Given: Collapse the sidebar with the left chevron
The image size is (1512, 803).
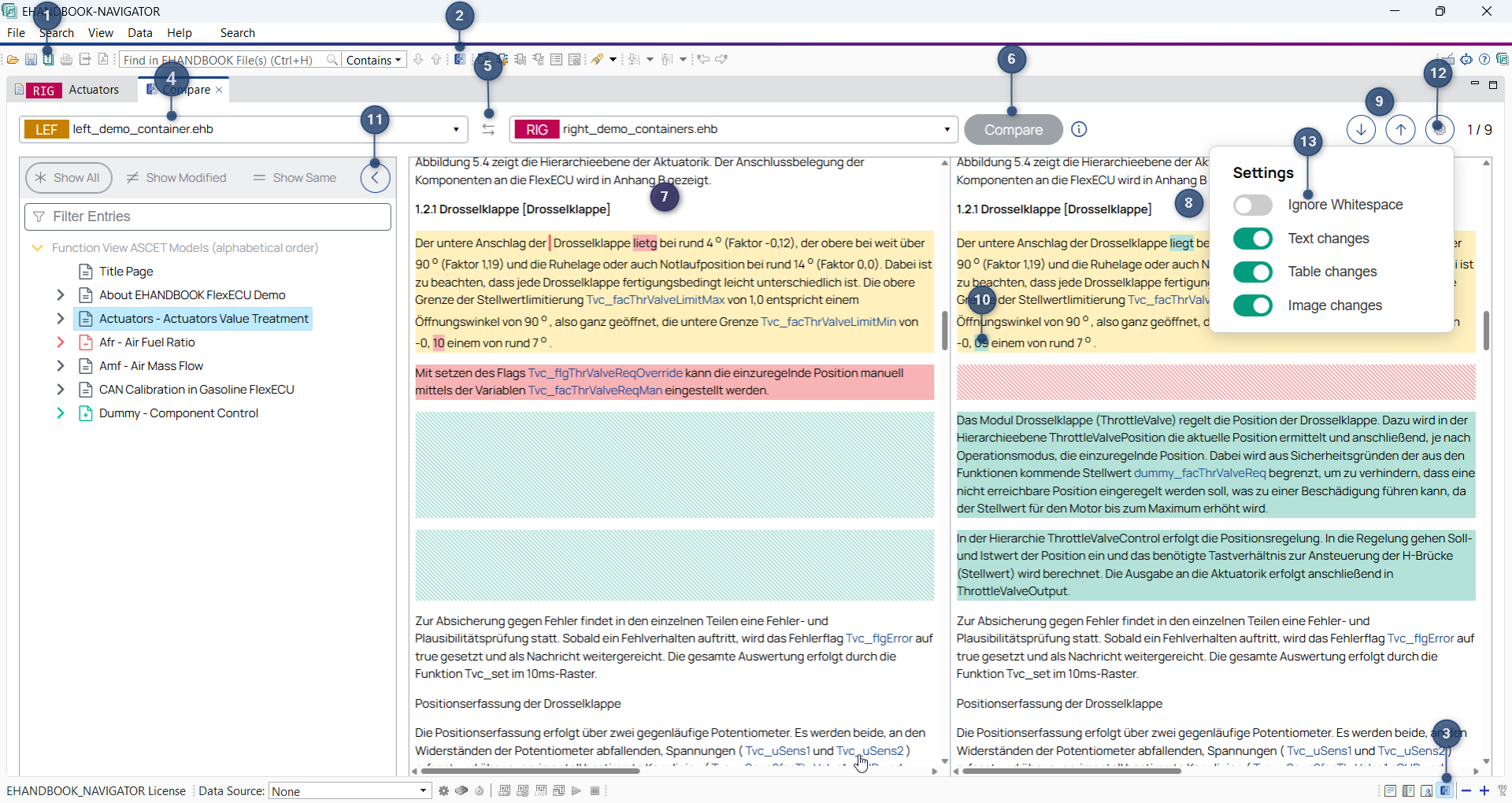Looking at the screenshot, I should (x=375, y=178).
